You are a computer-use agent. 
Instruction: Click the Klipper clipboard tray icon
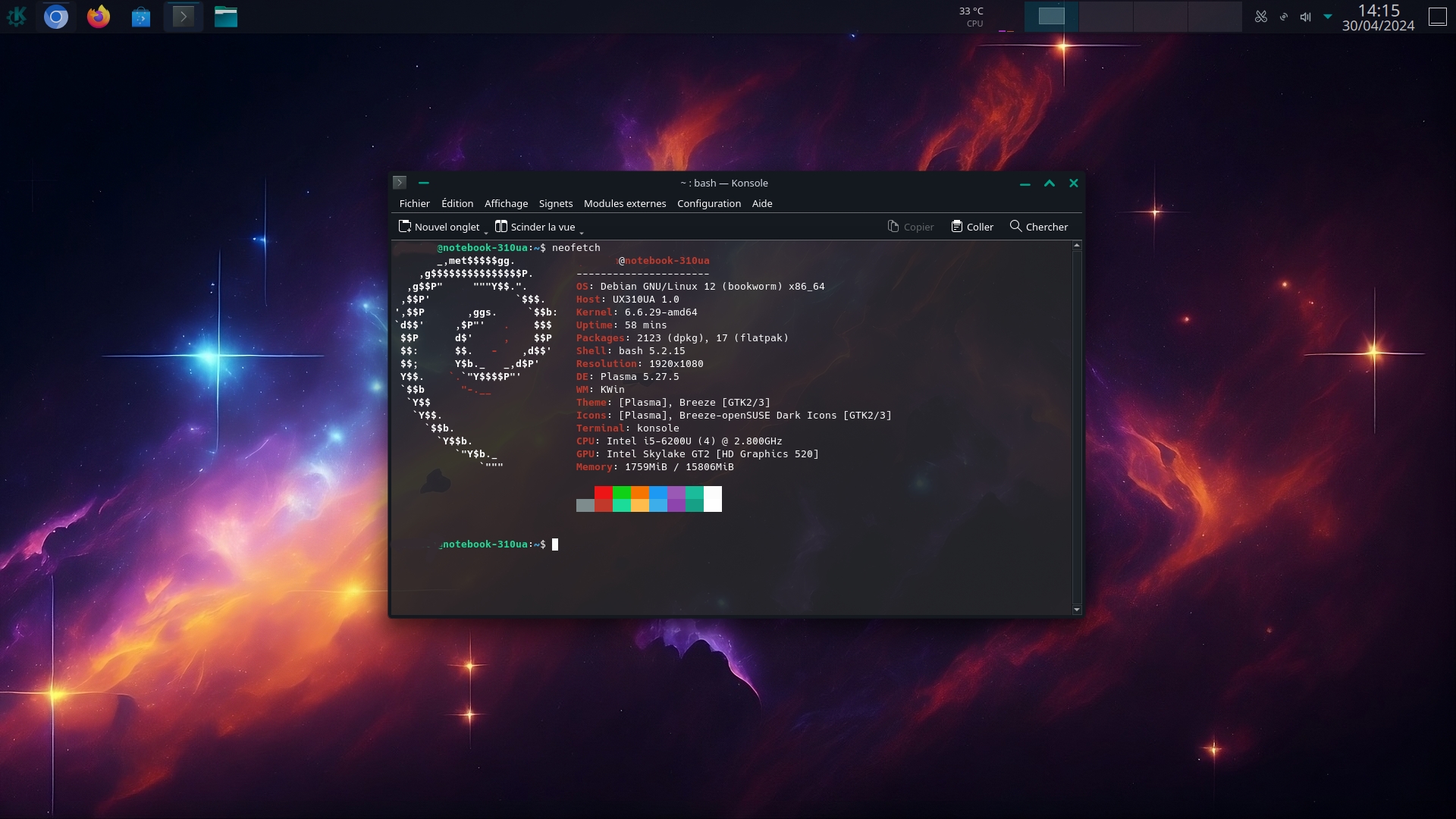point(1260,16)
